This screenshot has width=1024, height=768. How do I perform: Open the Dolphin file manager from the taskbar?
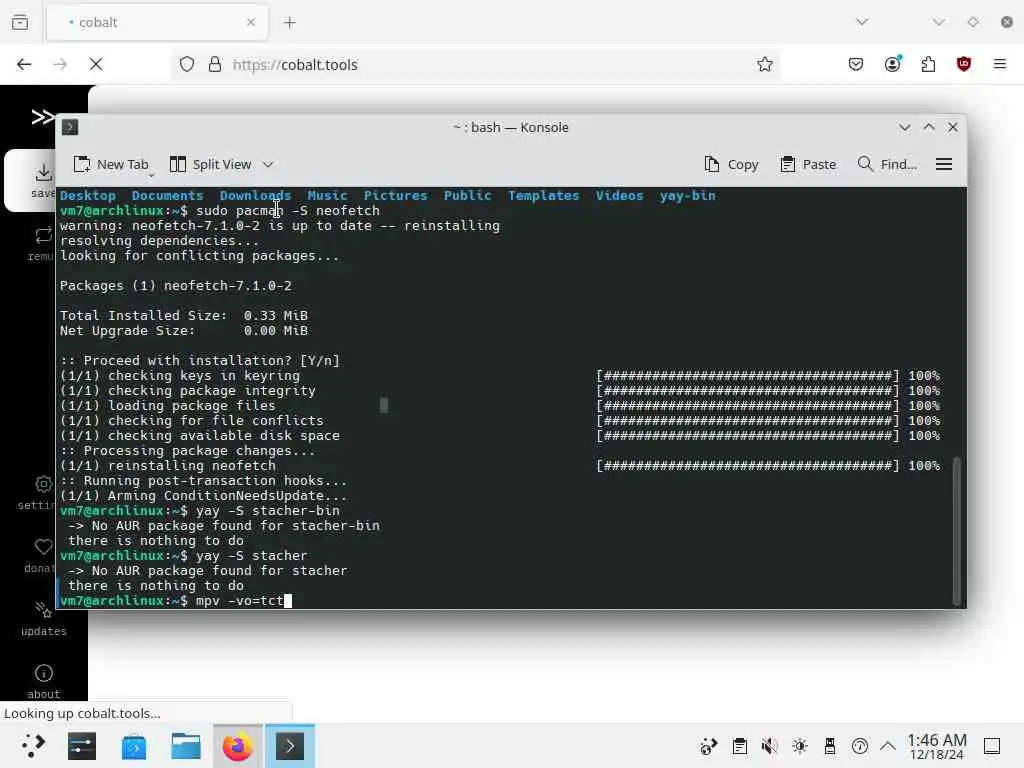(x=186, y=746)
